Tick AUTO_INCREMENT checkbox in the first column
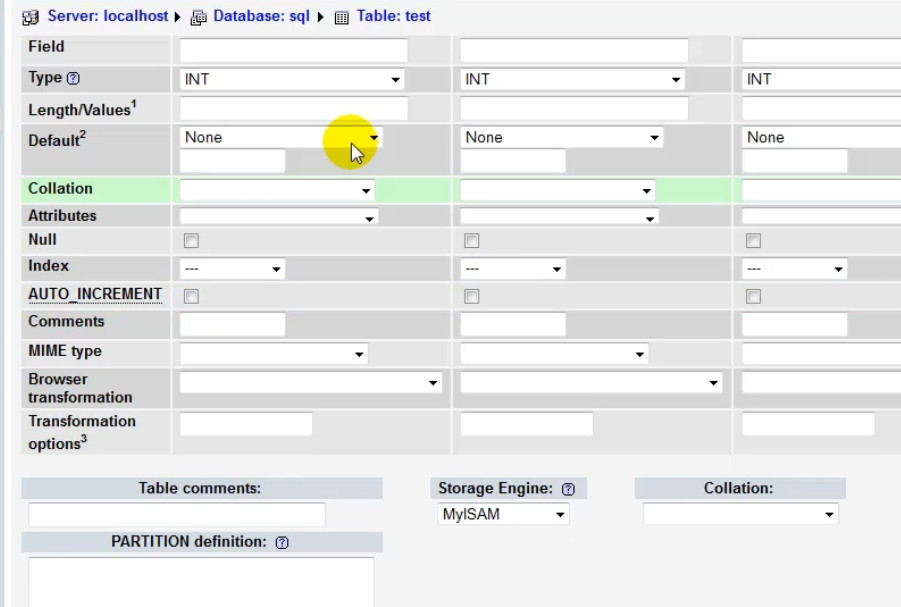This screenshot has width=901, height=607. 191,296
